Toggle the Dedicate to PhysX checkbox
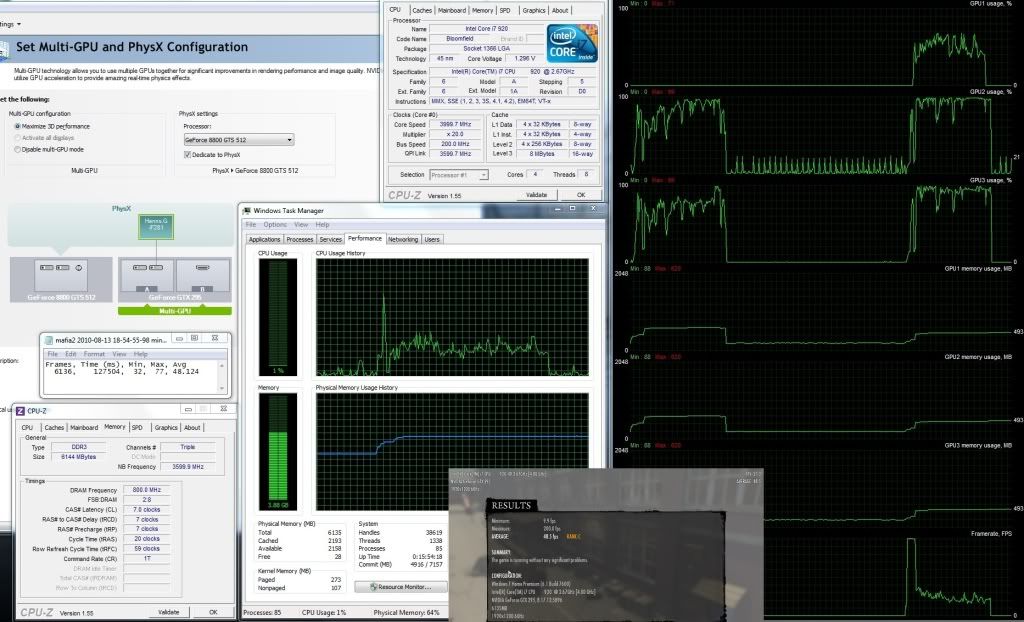The height and width of the screenshot is (622, 1024). [x=187, y=155]
